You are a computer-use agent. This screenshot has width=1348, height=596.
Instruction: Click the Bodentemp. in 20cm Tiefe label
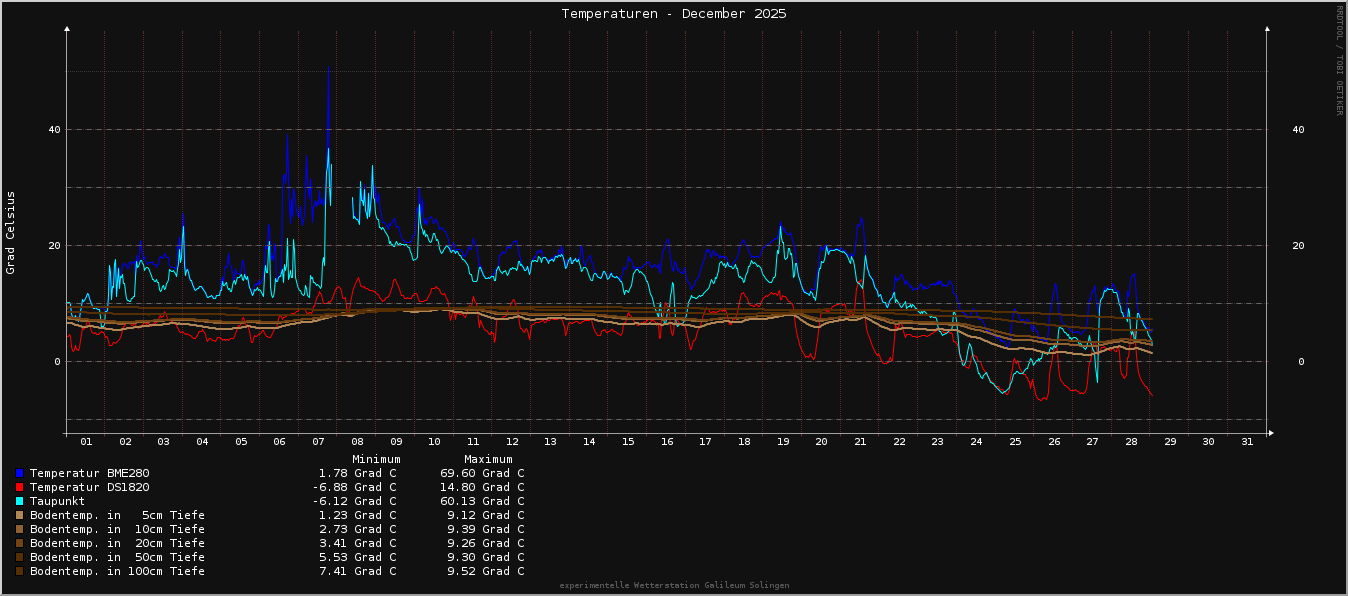coord(117,543)
